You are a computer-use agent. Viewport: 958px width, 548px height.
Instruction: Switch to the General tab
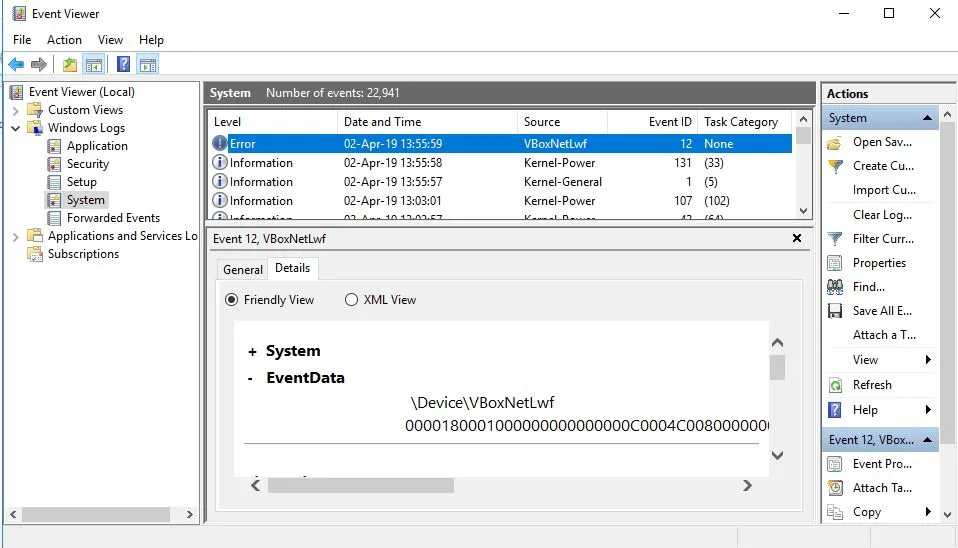243,269
